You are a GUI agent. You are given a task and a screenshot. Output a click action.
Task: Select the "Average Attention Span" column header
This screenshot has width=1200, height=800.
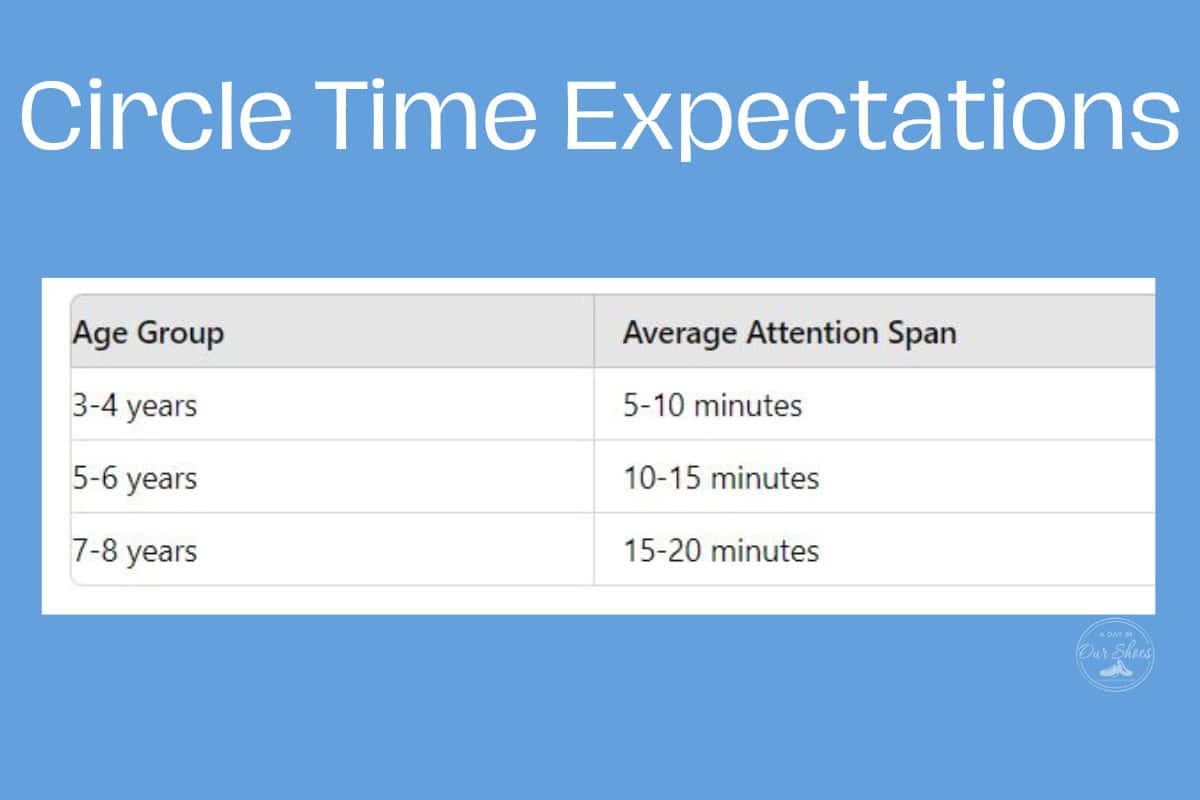(789, 332)
